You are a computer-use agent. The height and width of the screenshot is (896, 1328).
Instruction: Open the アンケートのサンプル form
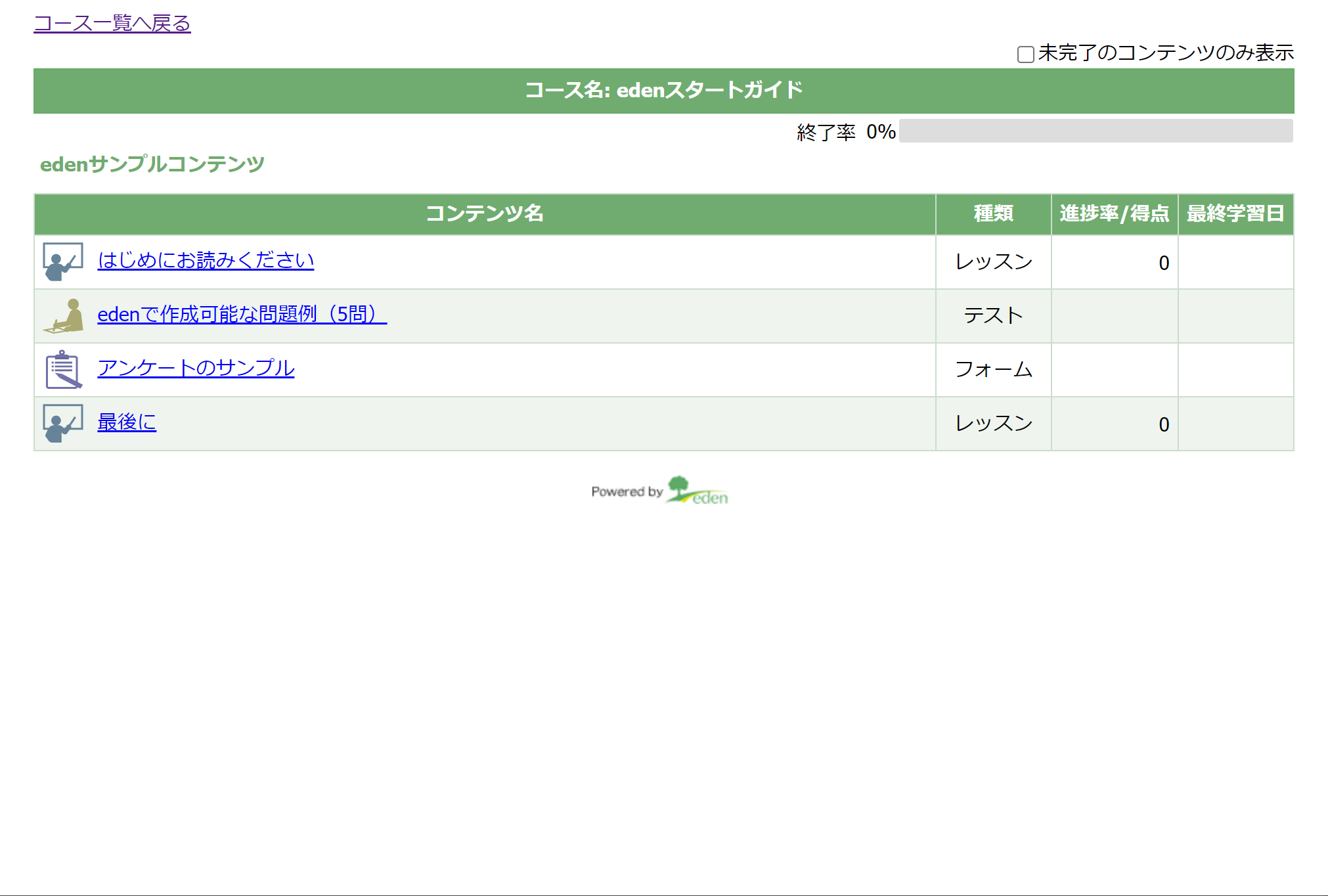196,368
